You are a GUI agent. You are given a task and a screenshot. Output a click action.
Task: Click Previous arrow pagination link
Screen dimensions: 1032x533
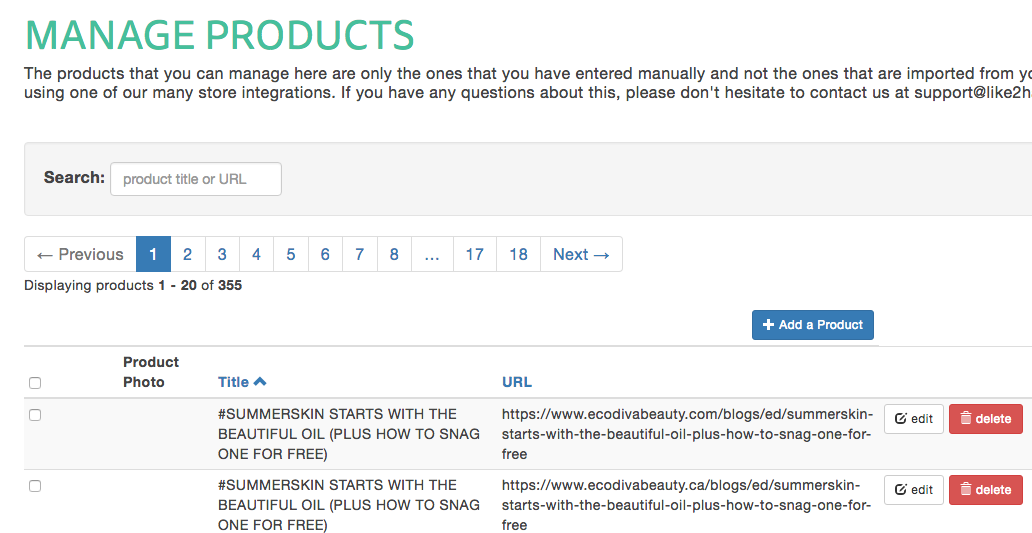pos(80,254)
